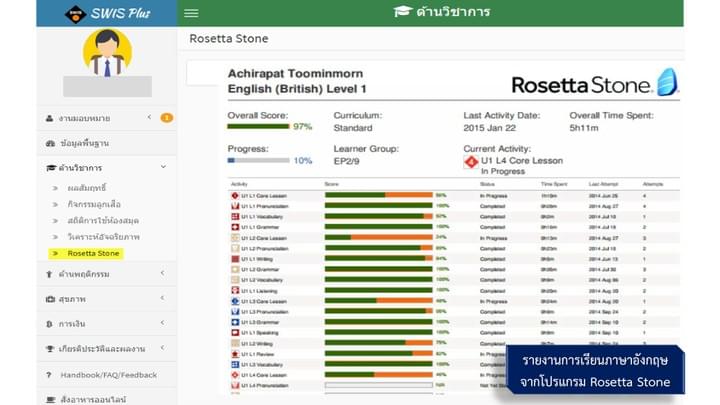Click the Rosetta Stone logo icon
This screenshot has height=405, width=720.
[x=667, y=82]
